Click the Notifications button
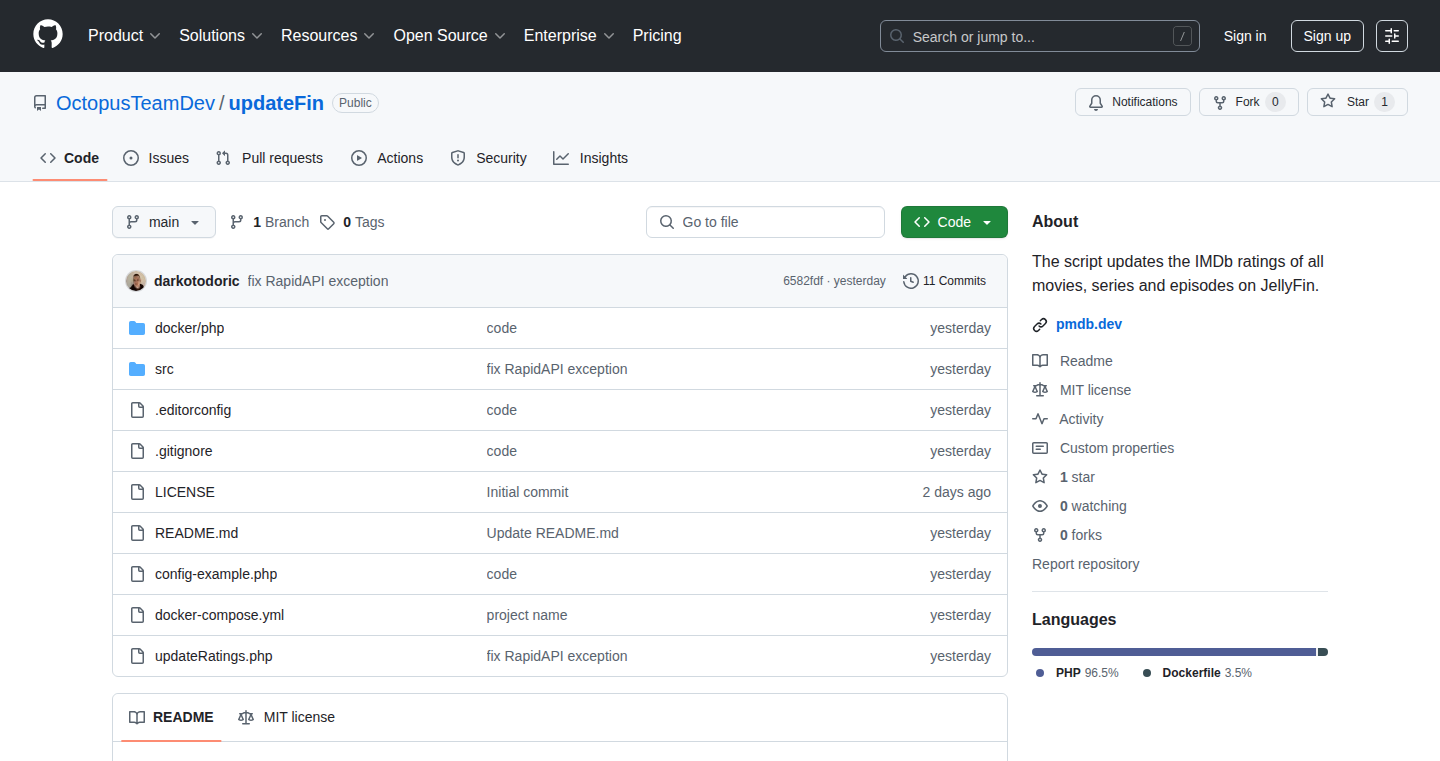The width and height of the screenshot is (1440, 761). 1133,102
